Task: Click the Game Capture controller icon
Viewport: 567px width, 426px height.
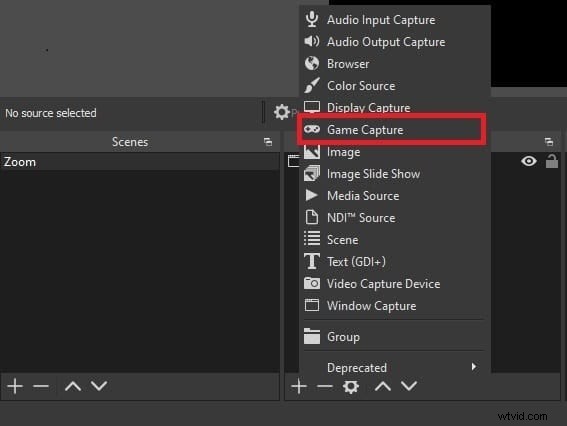Action: pyautogui.click(x=312, y=129)
